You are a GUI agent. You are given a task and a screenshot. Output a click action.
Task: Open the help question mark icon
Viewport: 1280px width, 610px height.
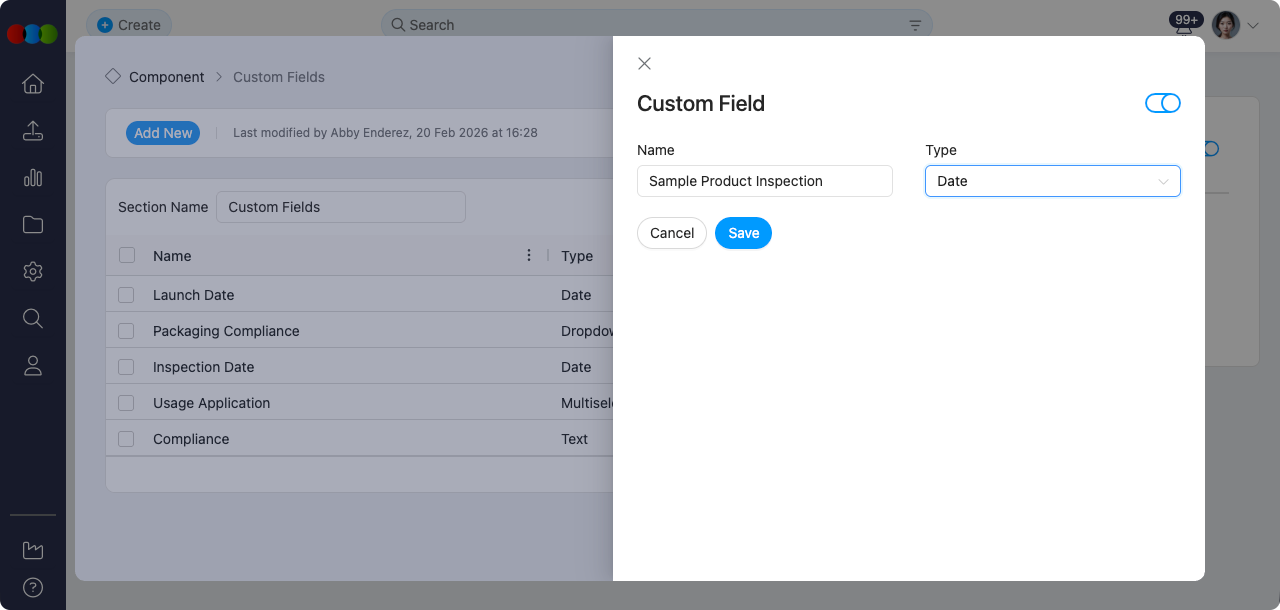point(33,587)
